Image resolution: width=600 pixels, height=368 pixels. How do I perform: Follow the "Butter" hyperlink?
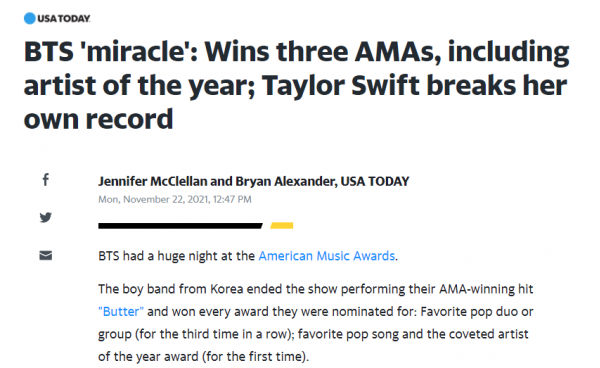click(x=121, y=311)
